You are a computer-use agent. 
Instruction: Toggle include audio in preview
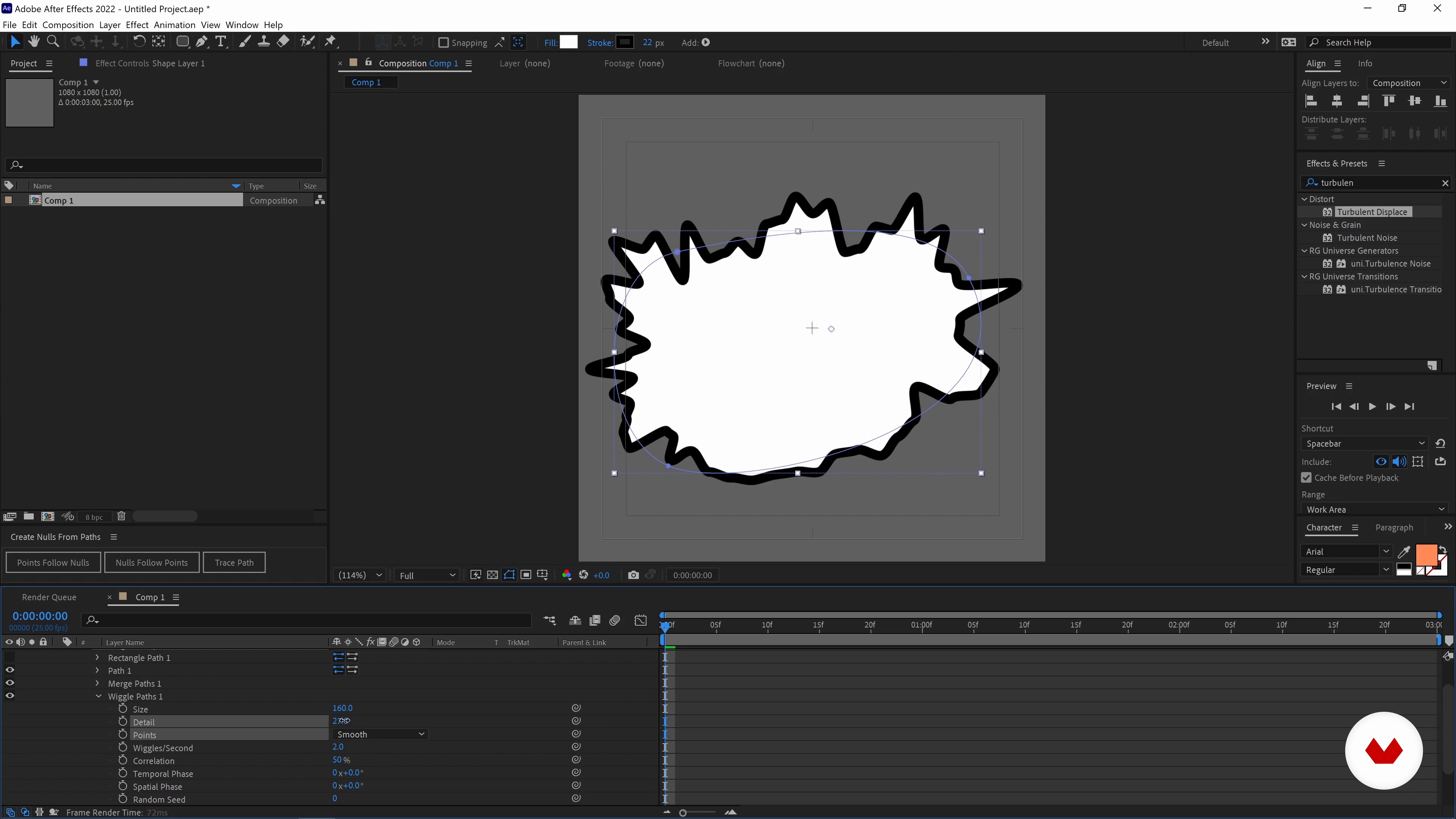click(1400, 461)
